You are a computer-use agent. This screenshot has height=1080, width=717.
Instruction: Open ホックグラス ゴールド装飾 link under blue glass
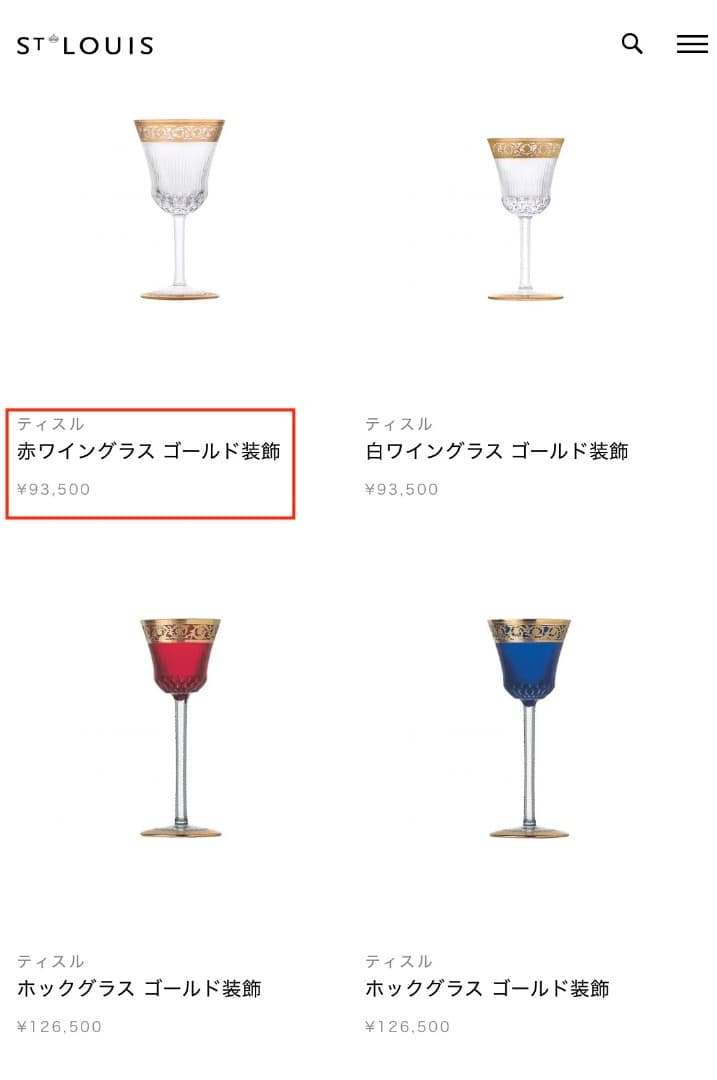point(487,988)
